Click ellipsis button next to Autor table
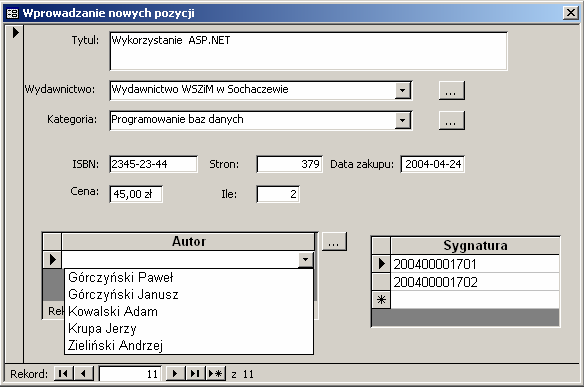The image size is (584, 387). 334,242
